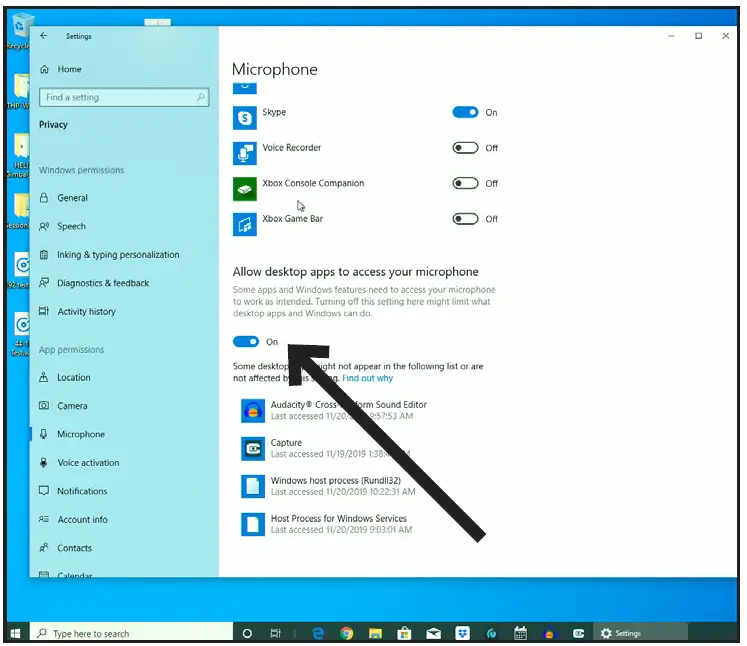Launch Microsoft Edge from taskbar

coord(318,633)
